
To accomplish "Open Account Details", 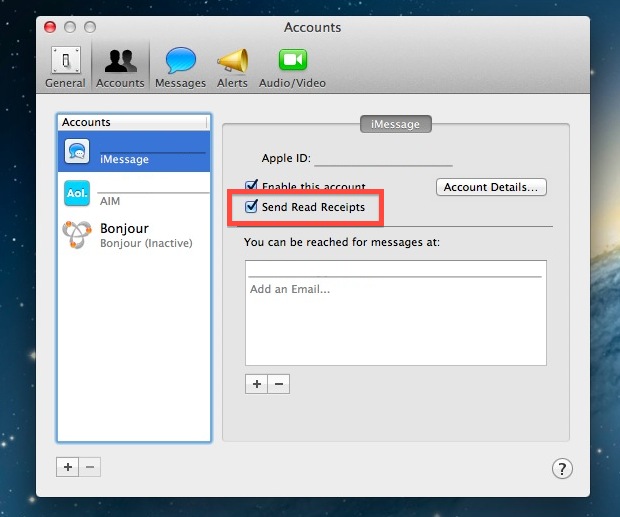I will click(x=491, y=187).
